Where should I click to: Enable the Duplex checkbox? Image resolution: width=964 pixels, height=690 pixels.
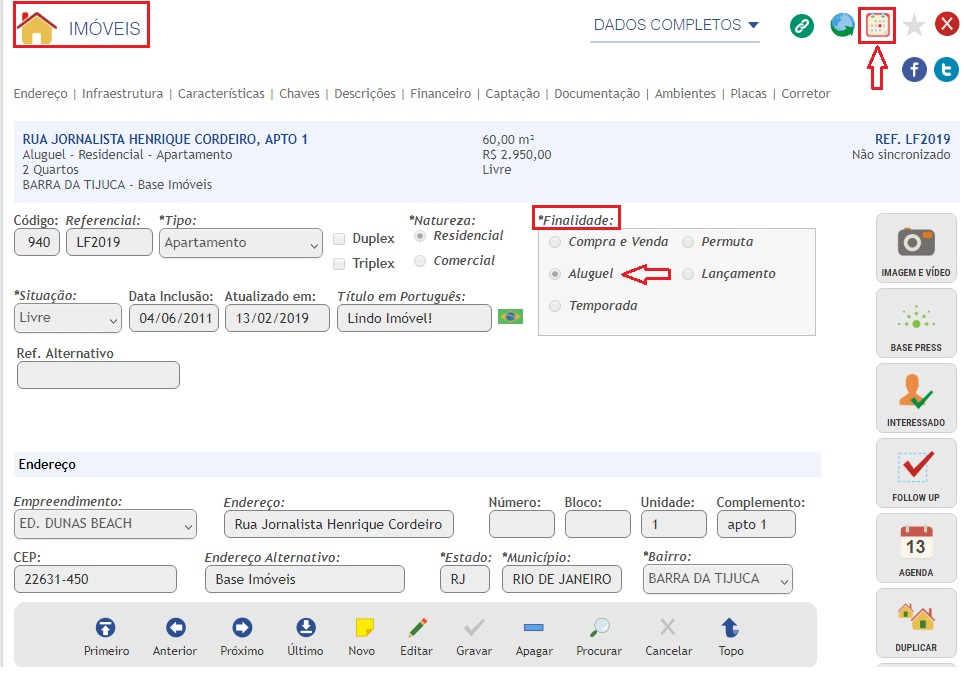coord(340,239)
